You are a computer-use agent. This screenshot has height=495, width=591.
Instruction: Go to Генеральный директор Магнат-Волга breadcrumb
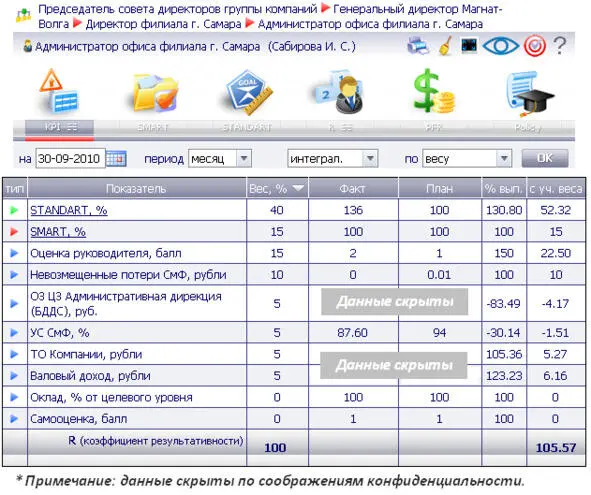coord(418,9)
